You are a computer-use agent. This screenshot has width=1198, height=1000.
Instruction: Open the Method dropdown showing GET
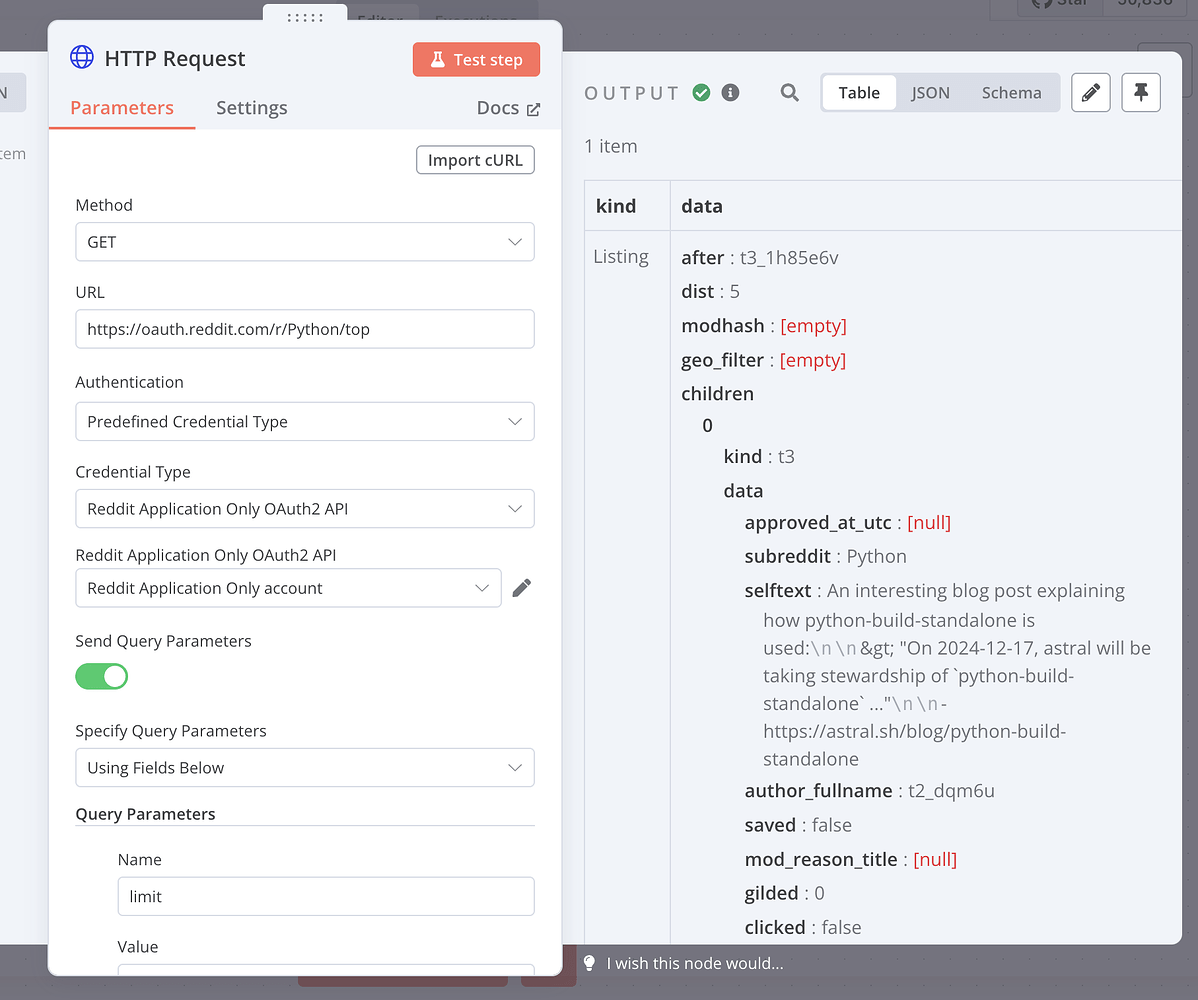304,242
